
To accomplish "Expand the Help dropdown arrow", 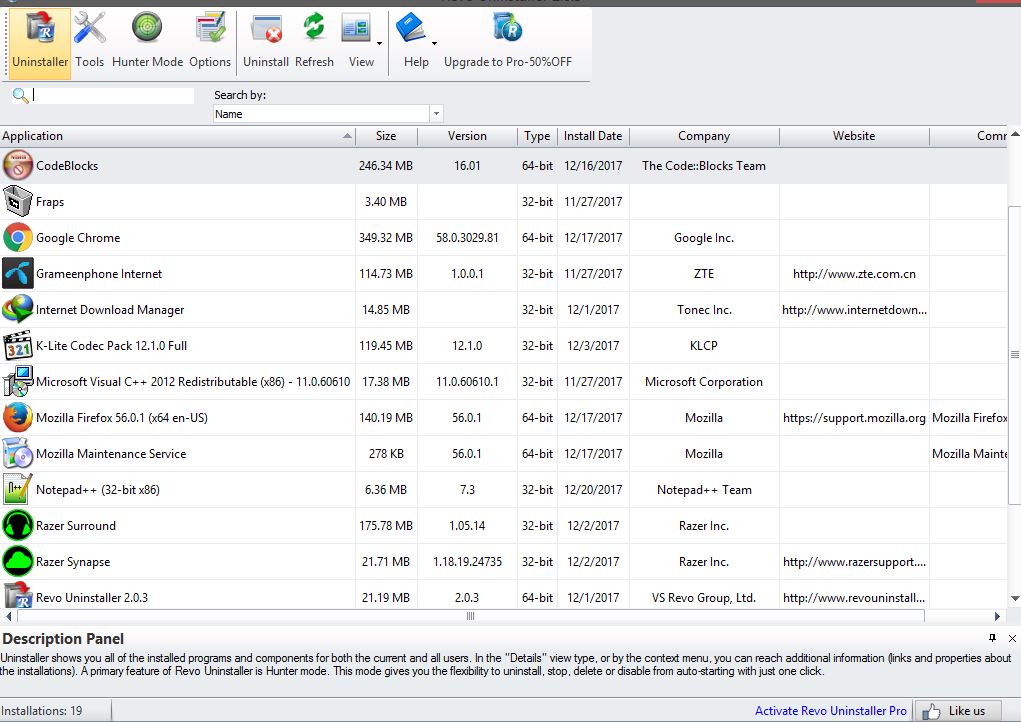I will (x=434, y=44).
